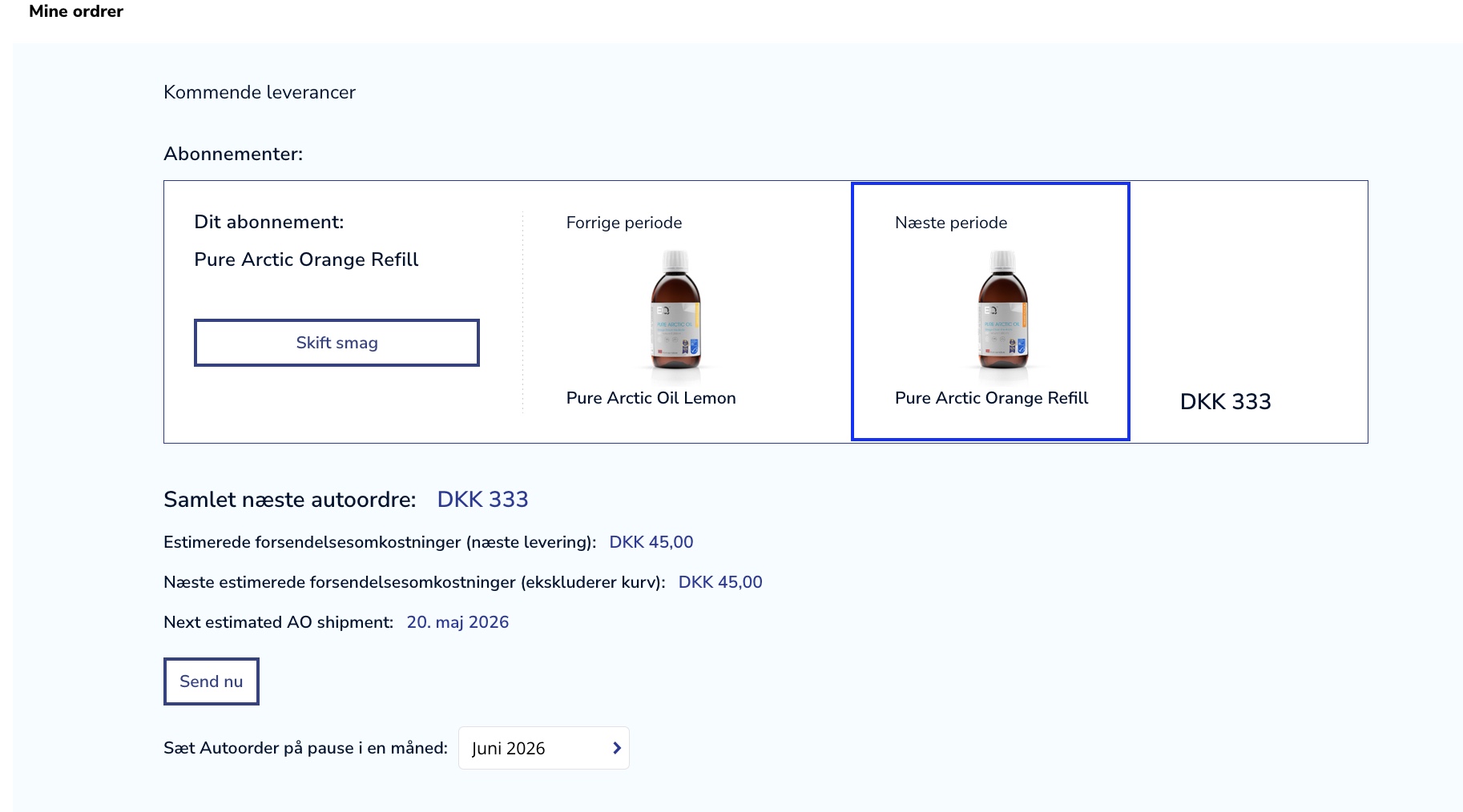Click the chevron arrow beside Juni 2026
The height and width of the screenshot is (812, 1463).
tap(616, 748)
